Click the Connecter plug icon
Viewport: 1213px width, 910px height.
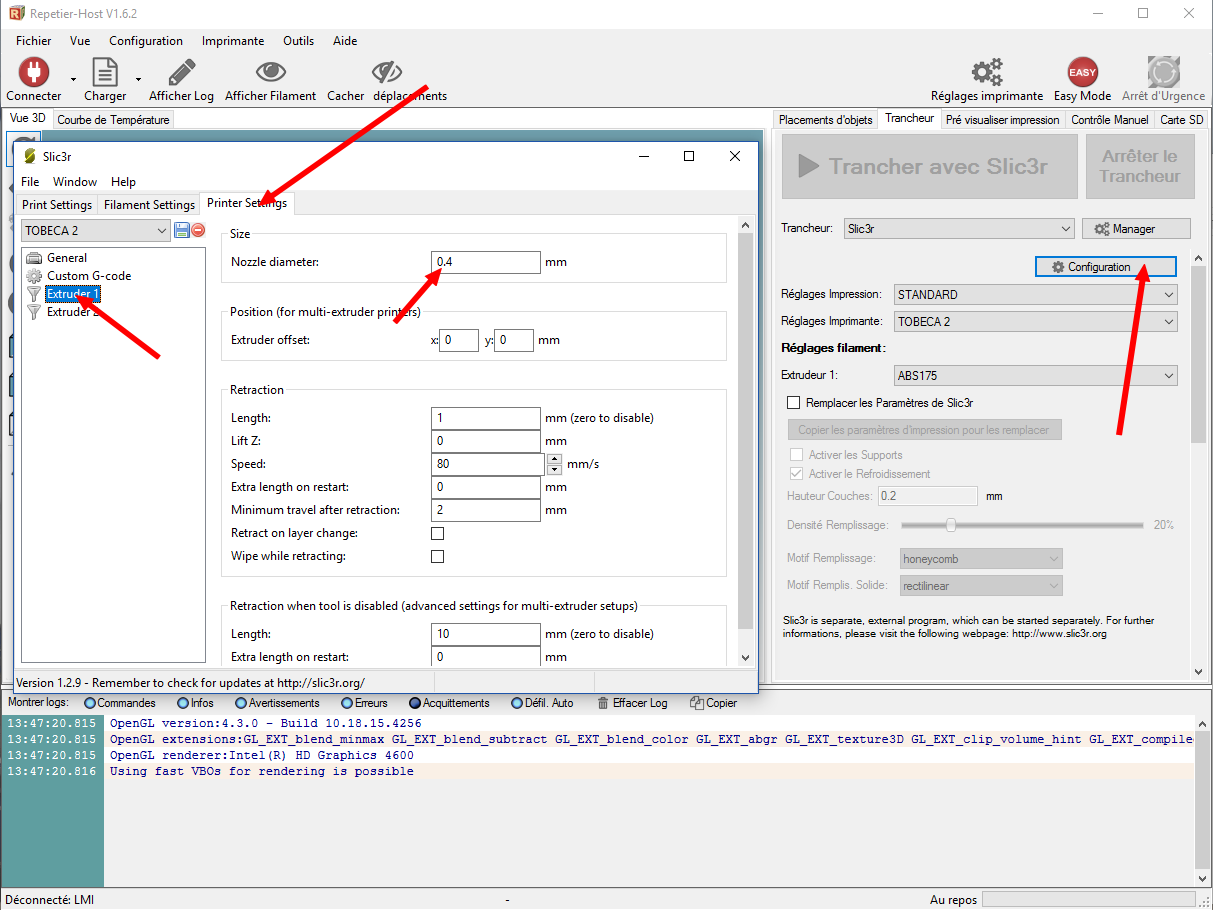pyautogui.click(x=34, y=73)
